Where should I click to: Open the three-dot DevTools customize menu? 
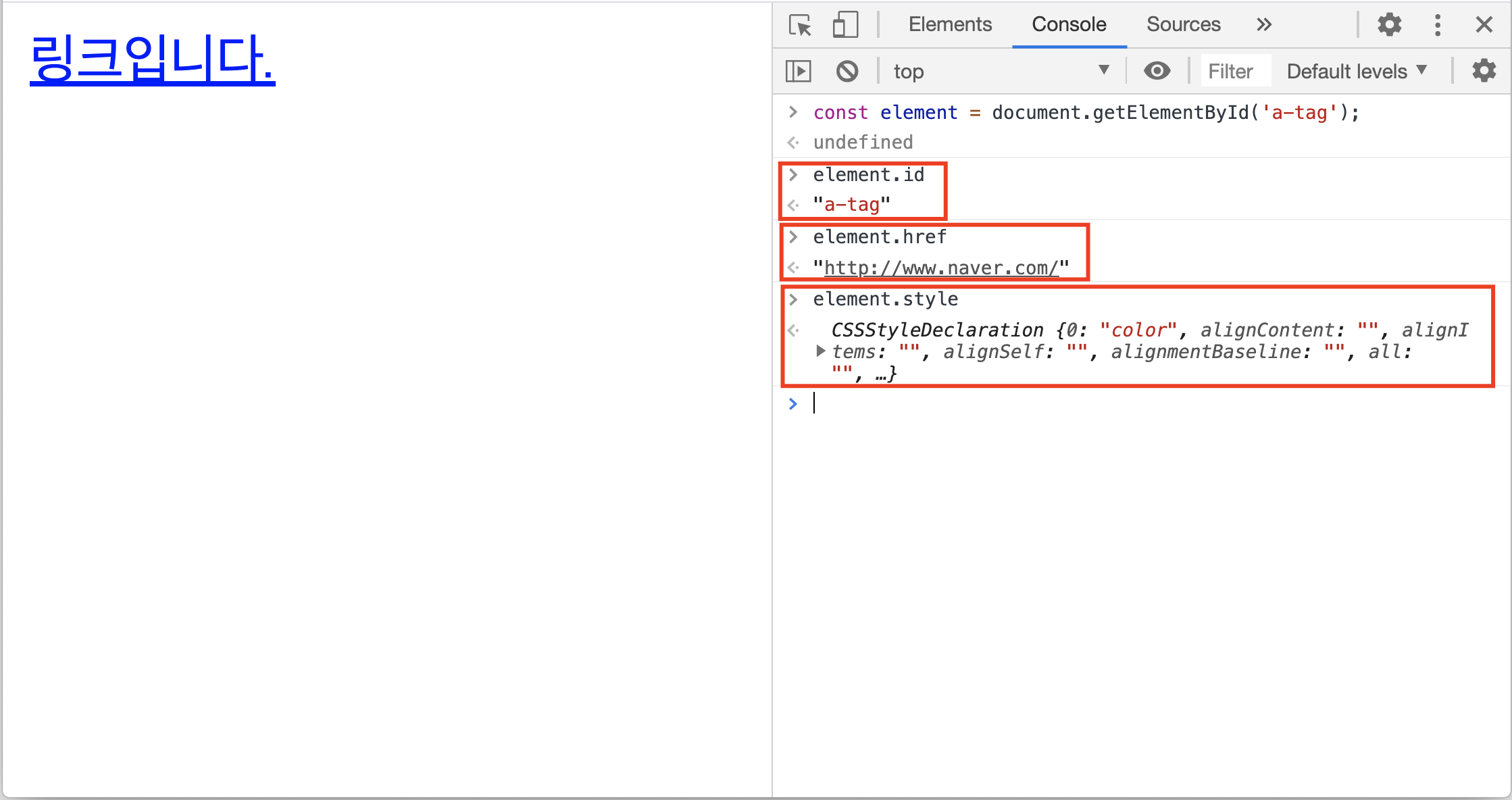[x=1437, y=25]
